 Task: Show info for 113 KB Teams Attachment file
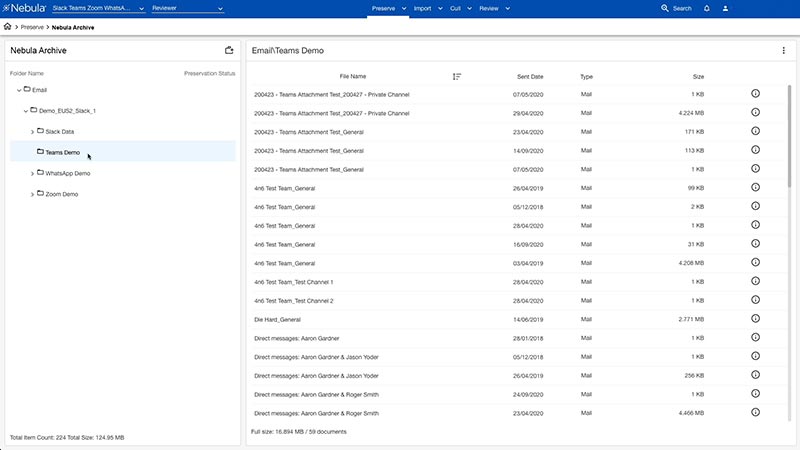point(756,150)
